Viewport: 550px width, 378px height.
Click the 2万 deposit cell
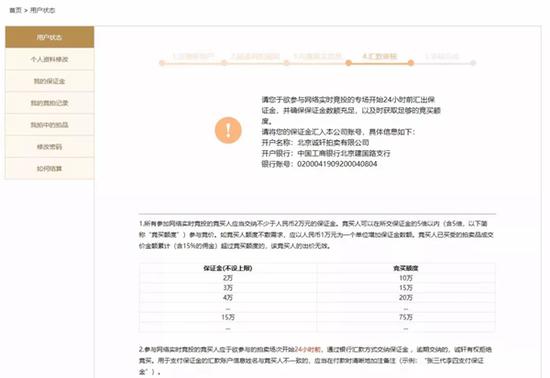click(228, 278)
